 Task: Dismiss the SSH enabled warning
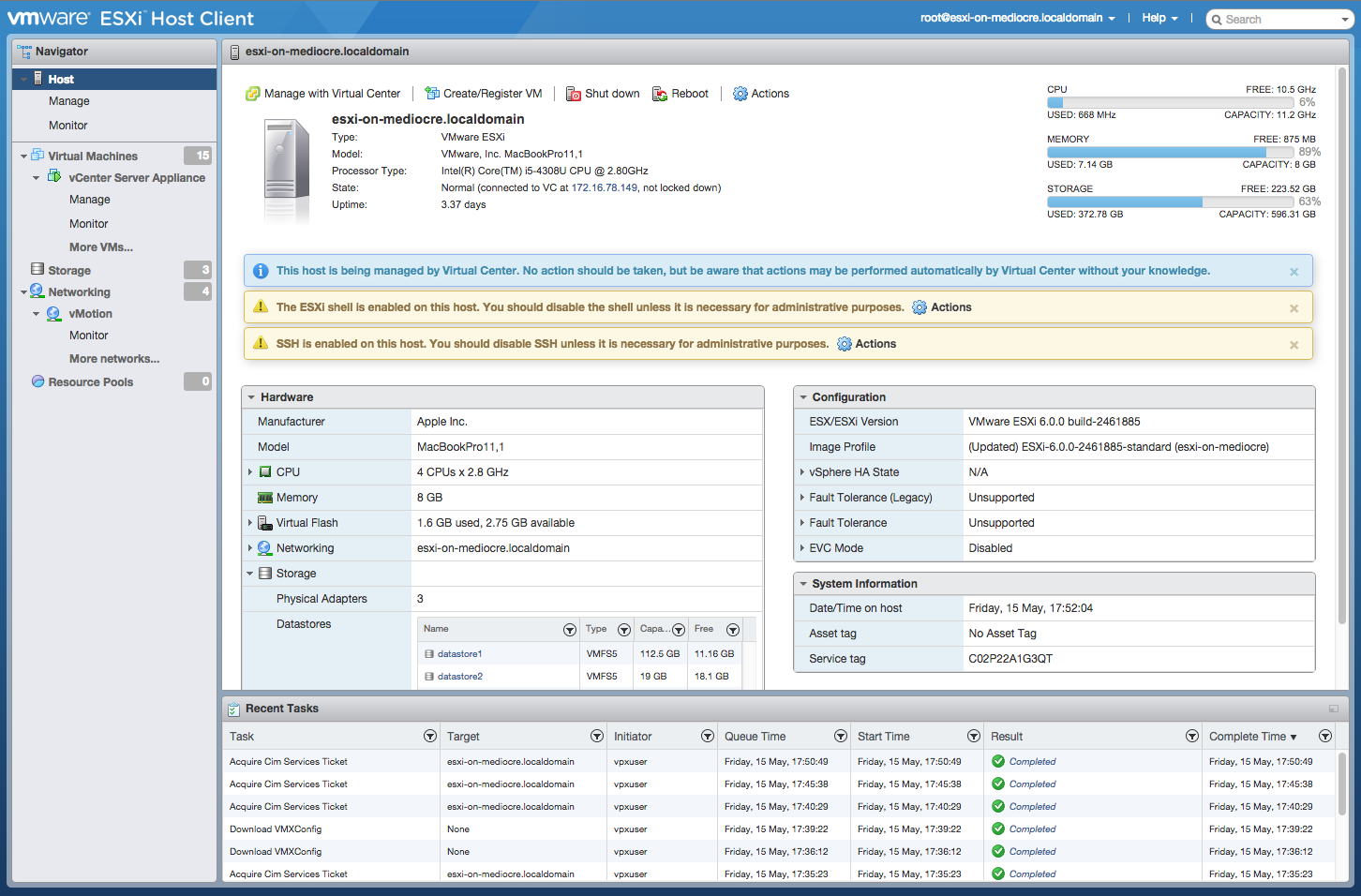[1294, 345]
